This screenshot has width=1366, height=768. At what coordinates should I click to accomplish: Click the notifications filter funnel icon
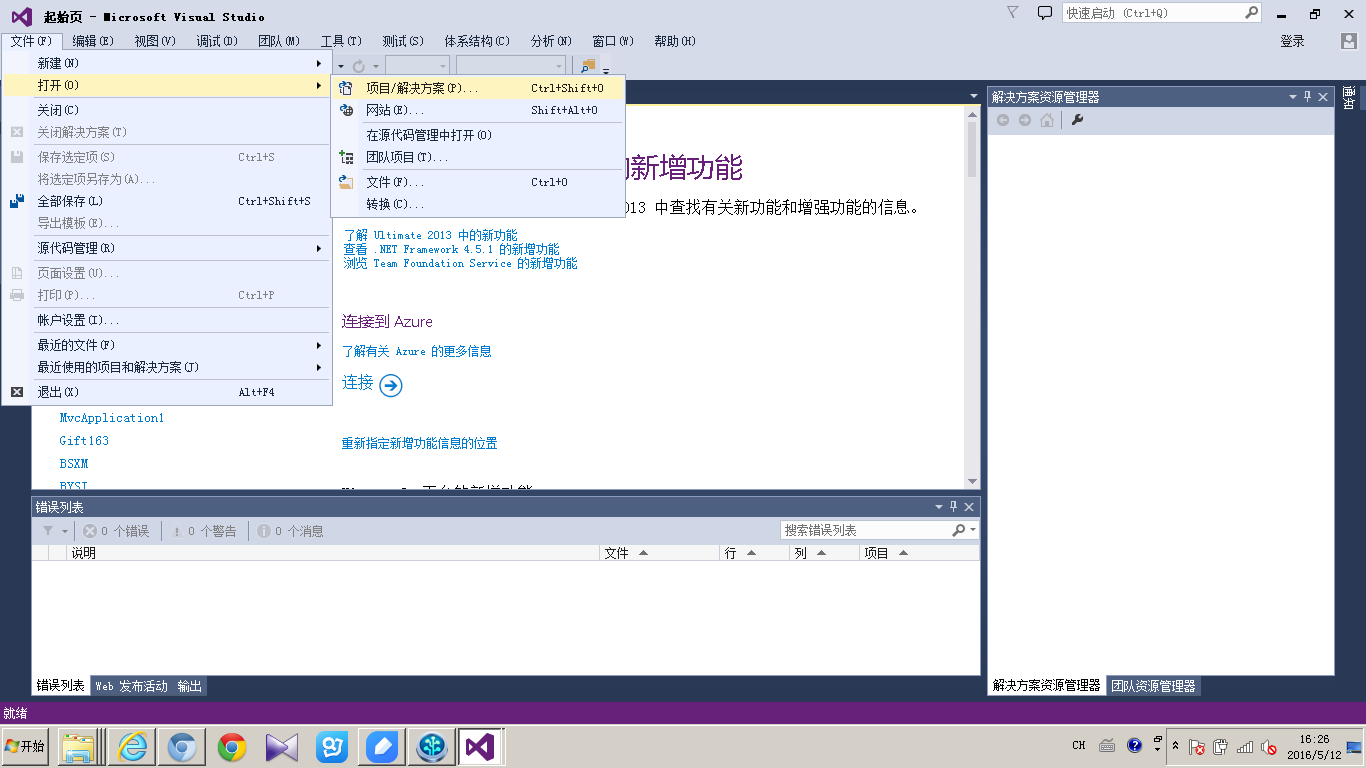pos(1013,13)
